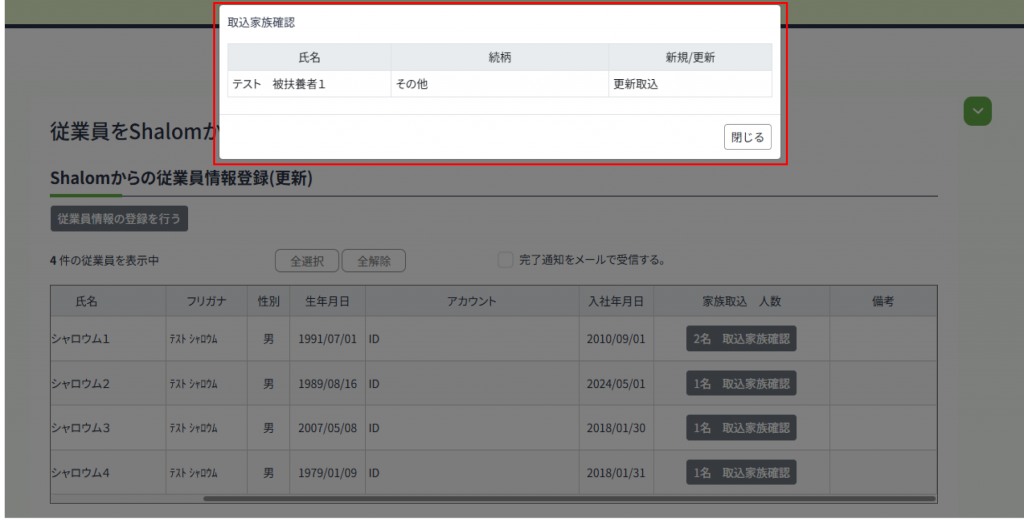Image resolution: width=1024 pixels, height=519 pixels.
Task: Click the 4 件の従業員を表示中 count text
Action: click(x=104, y=260)
